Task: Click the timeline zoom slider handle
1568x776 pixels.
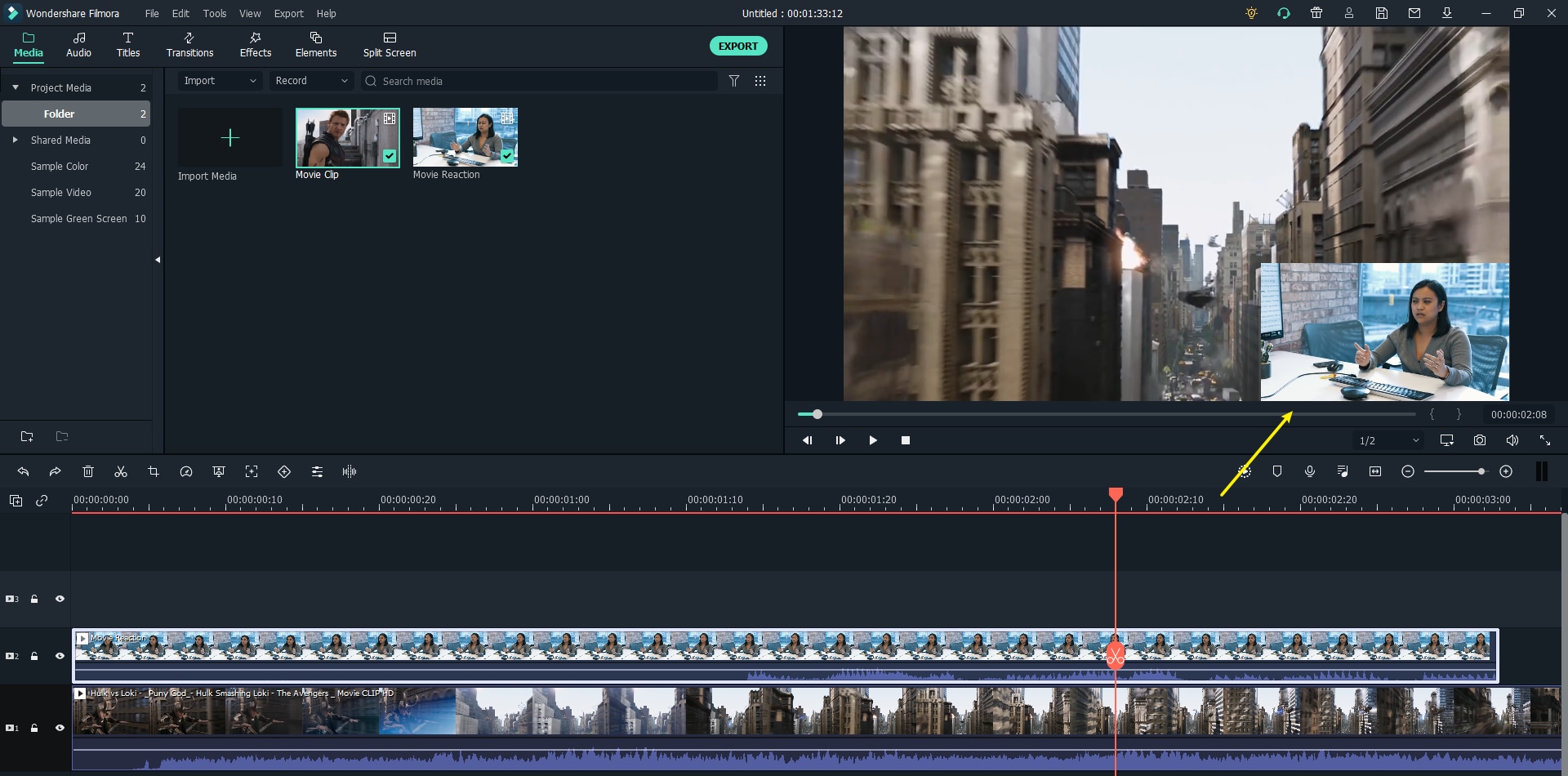Action: [1481, 471]
